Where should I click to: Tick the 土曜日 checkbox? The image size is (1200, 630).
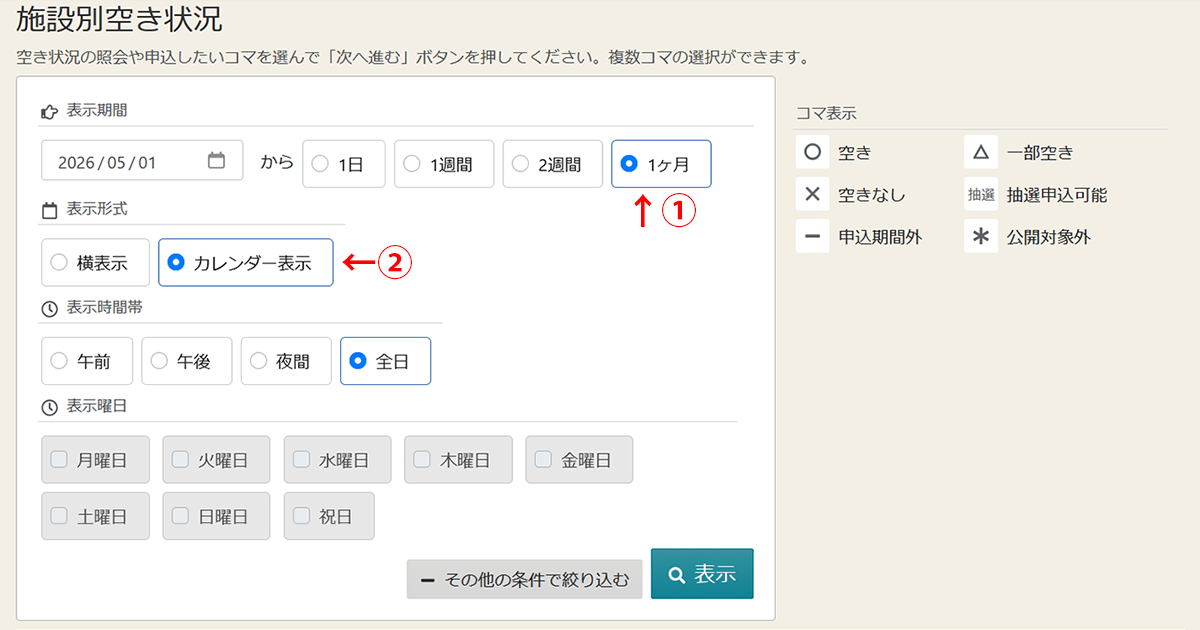click(59, 516)
